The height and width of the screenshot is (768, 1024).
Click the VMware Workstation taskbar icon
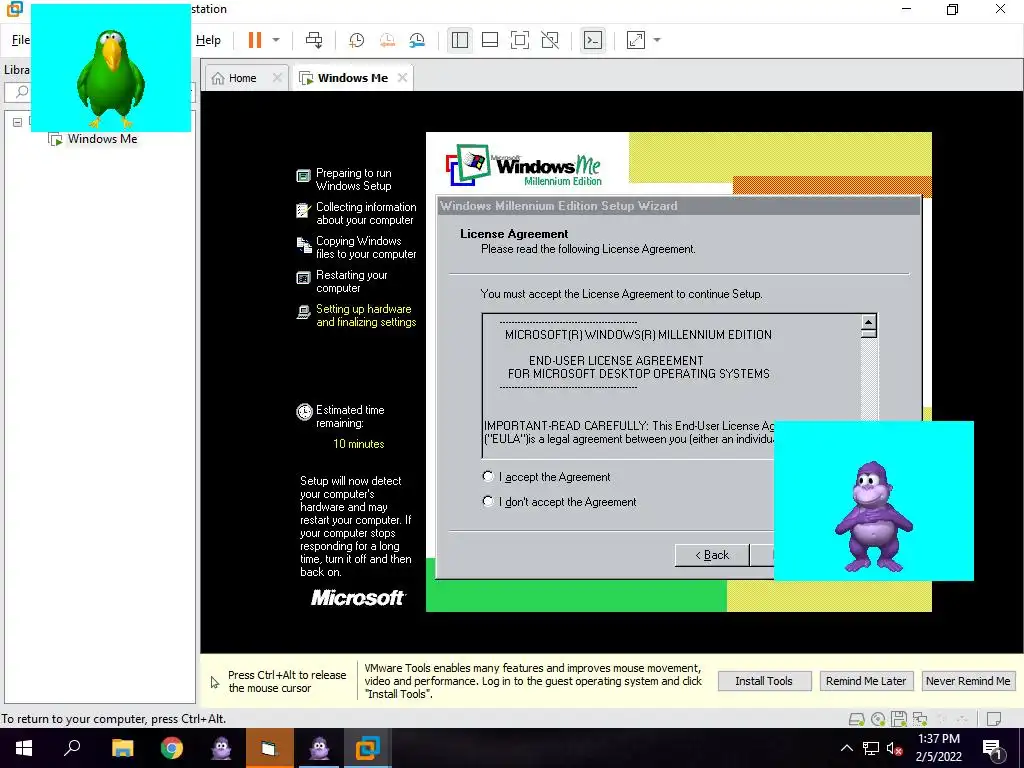point(367,748)
